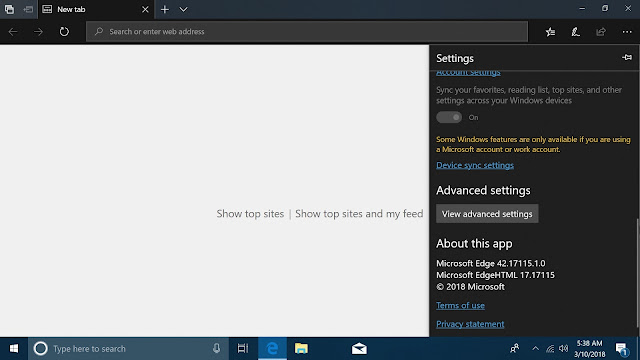The width and height of the screenshot is (640, 360).
Task: Click Show top sites
Action: 250,214
